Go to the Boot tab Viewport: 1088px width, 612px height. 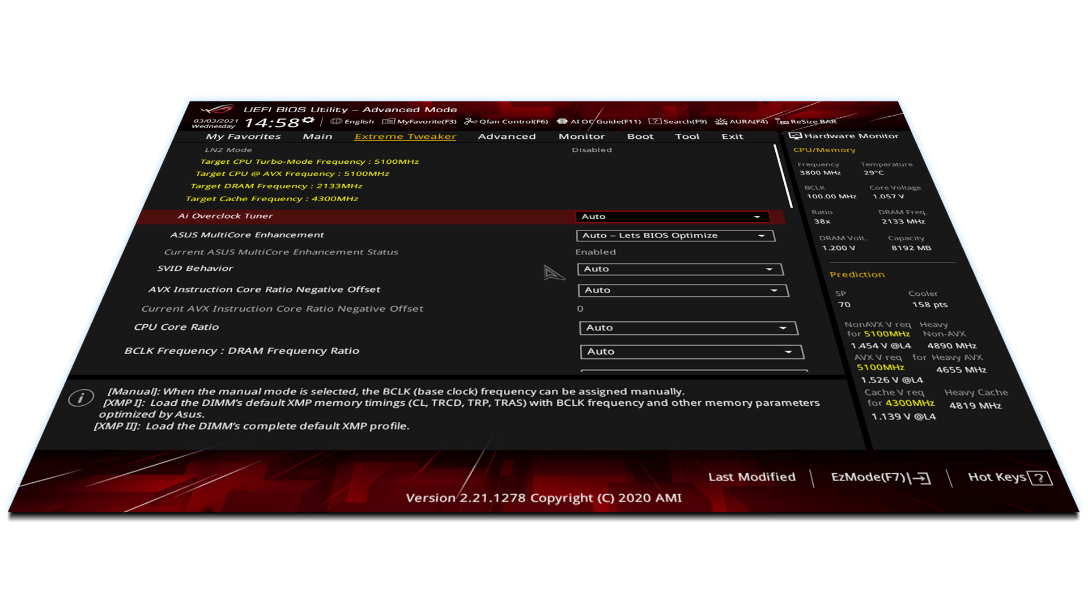point(640,137)
